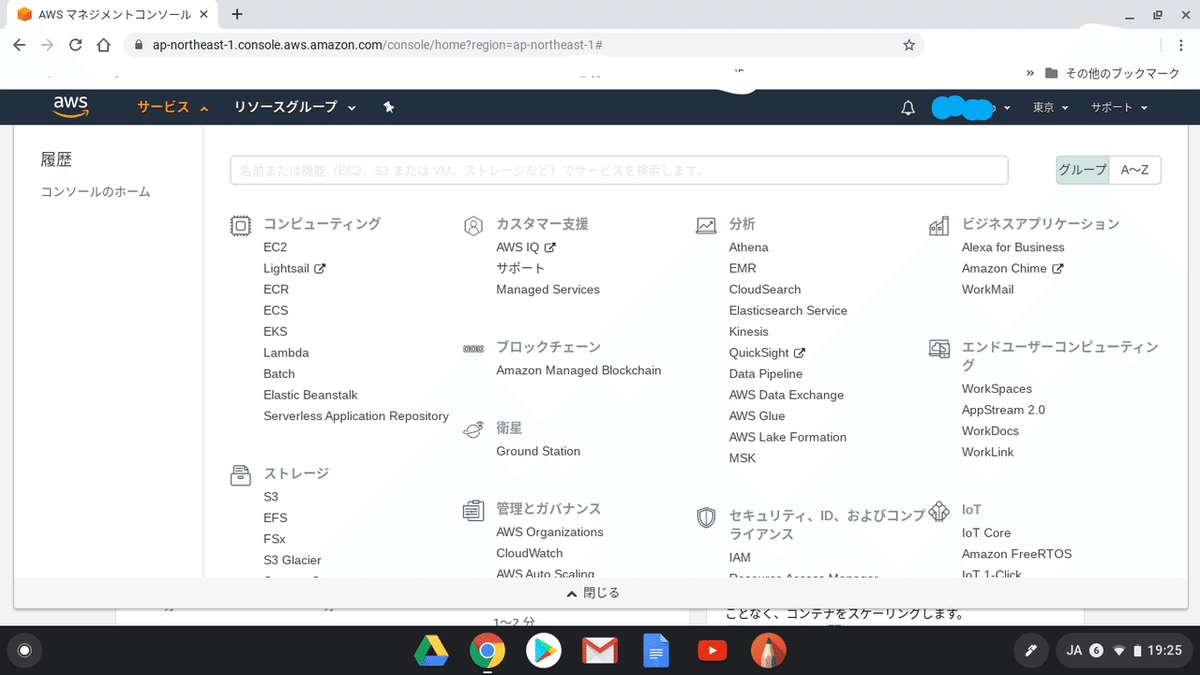1200x675 pixels.
Task: Open the IAM service
Action: tap(740, 557)
